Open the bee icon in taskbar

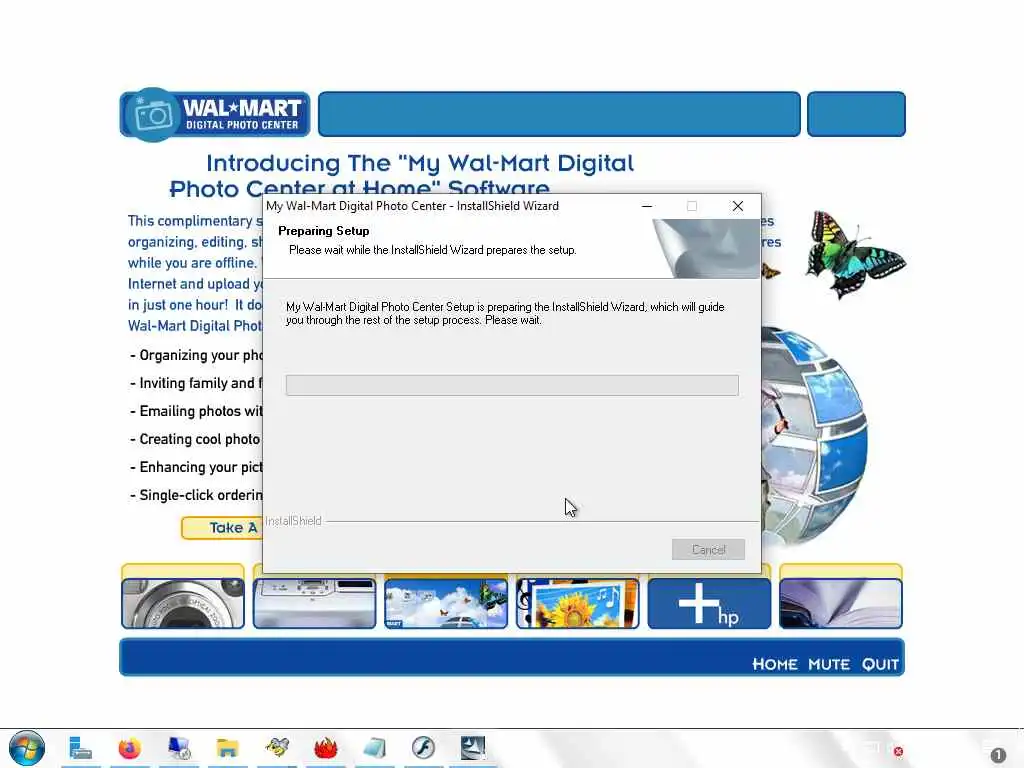[277, 748]
